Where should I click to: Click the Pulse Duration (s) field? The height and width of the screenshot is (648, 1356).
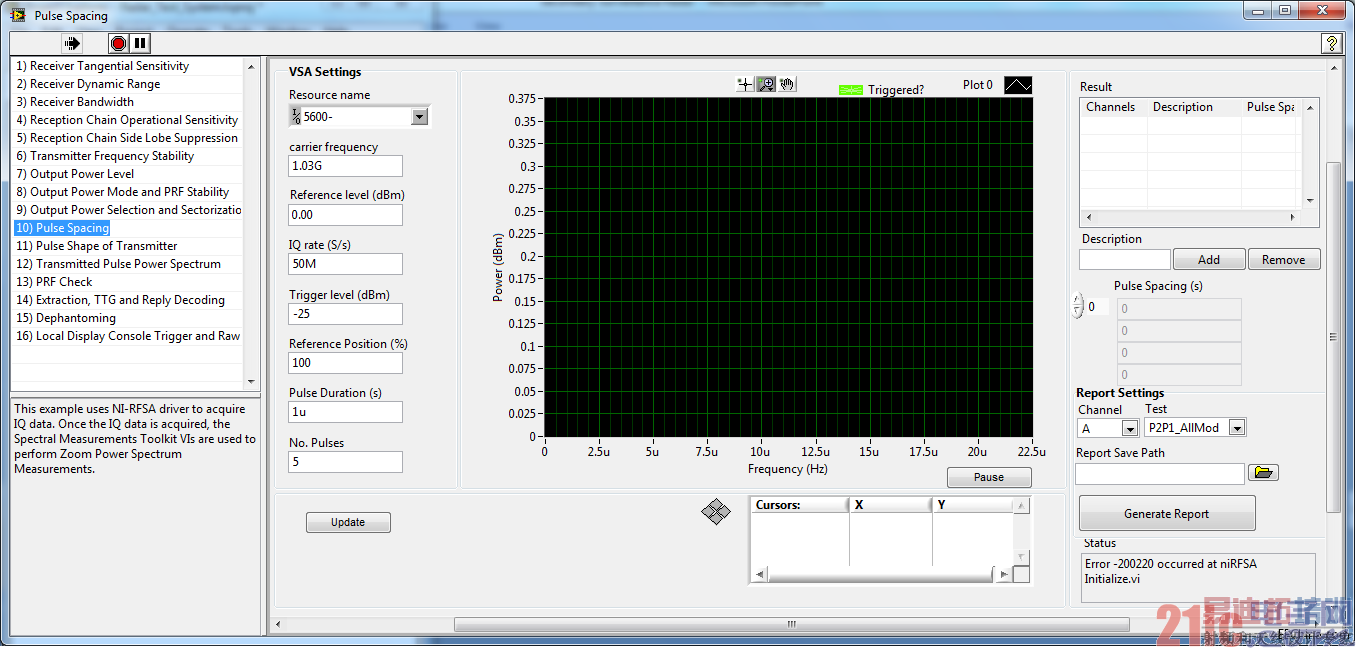[x=346, y=412]
